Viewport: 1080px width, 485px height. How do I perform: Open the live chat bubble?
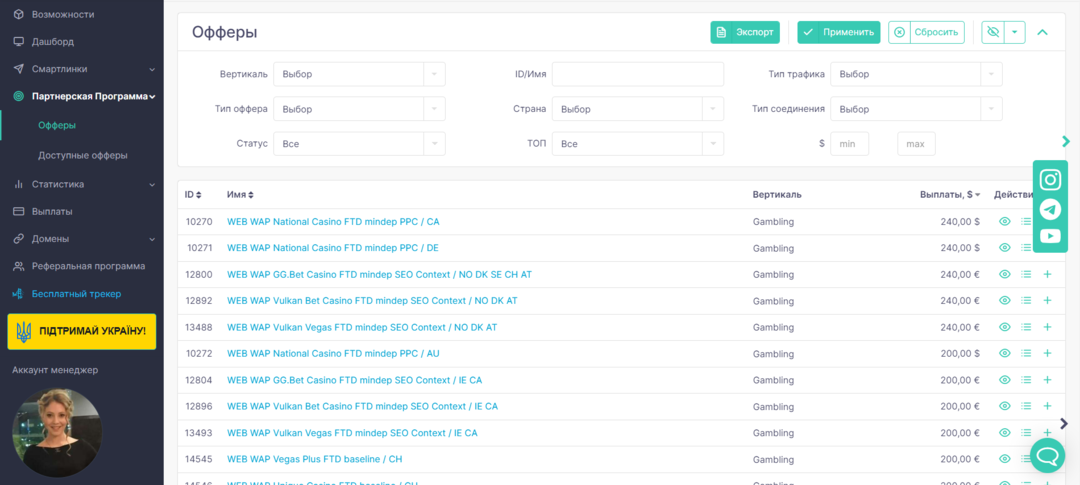click(1047, 456)
